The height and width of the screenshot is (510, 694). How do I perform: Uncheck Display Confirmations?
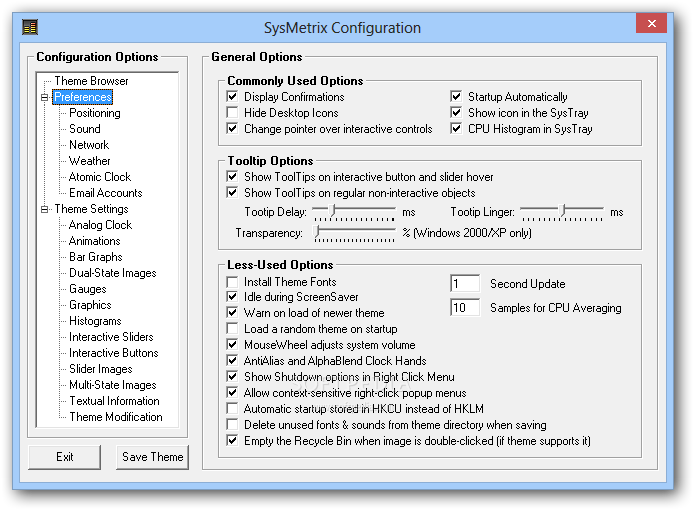click(232, 97)
